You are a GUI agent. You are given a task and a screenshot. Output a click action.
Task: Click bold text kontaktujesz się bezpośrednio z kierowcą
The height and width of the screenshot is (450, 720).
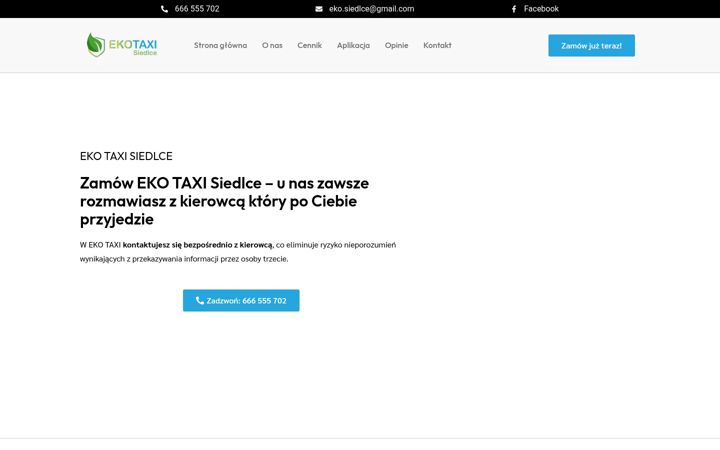(x=197, y=245)
